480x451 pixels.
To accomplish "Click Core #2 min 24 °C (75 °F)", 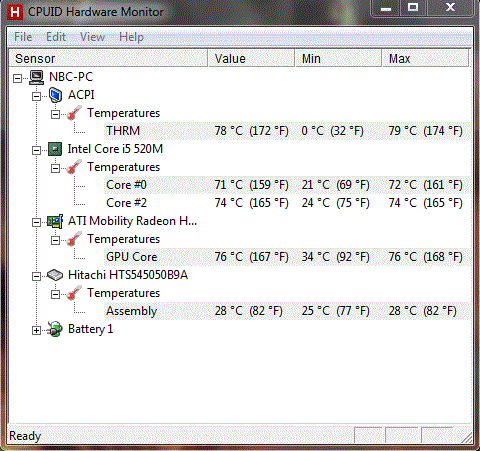I will click(x=335, y=203).
